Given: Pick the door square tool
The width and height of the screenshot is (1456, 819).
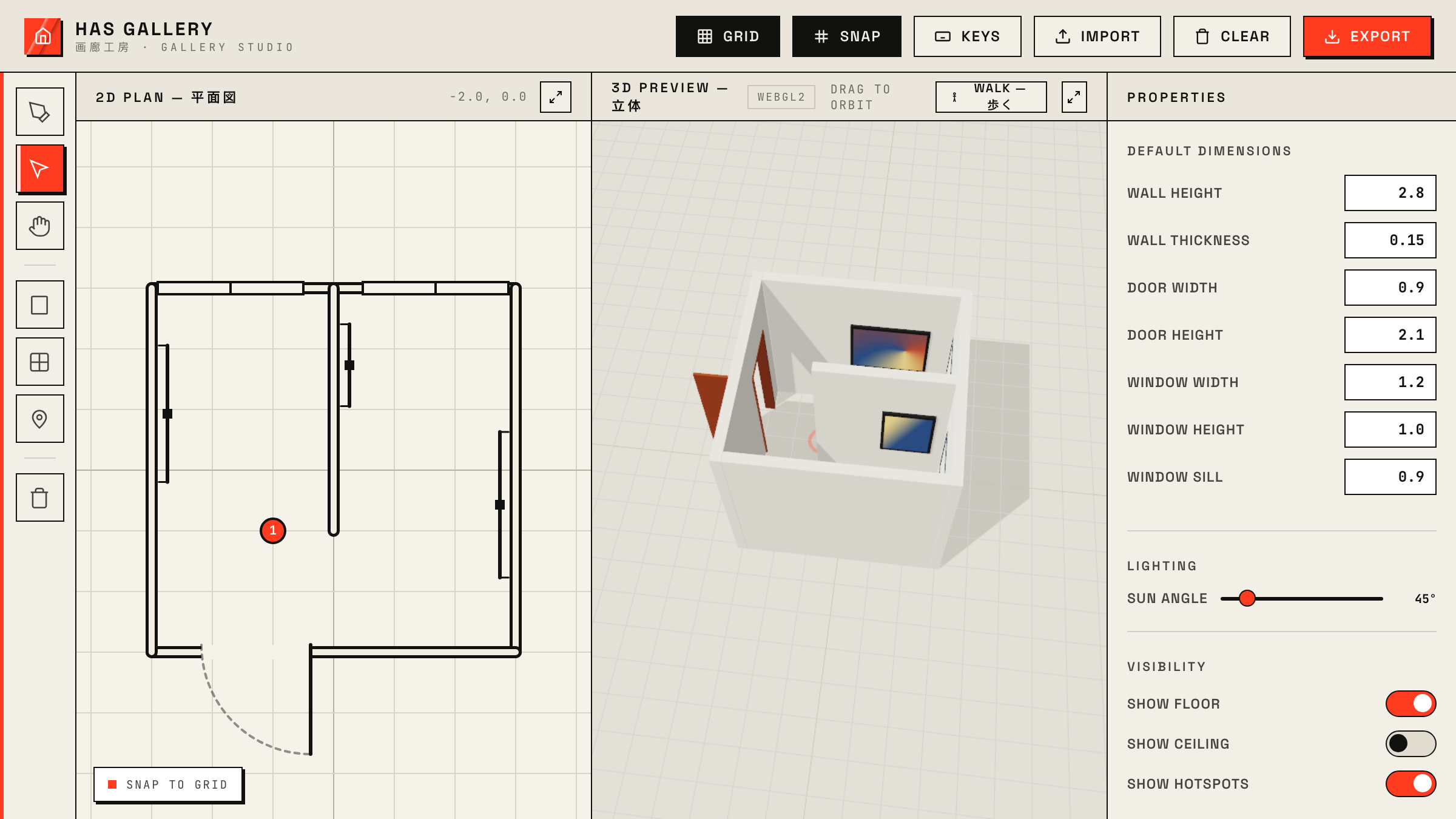Looking at the screenshot, I should pyautogui.click(x=39, y=305).
